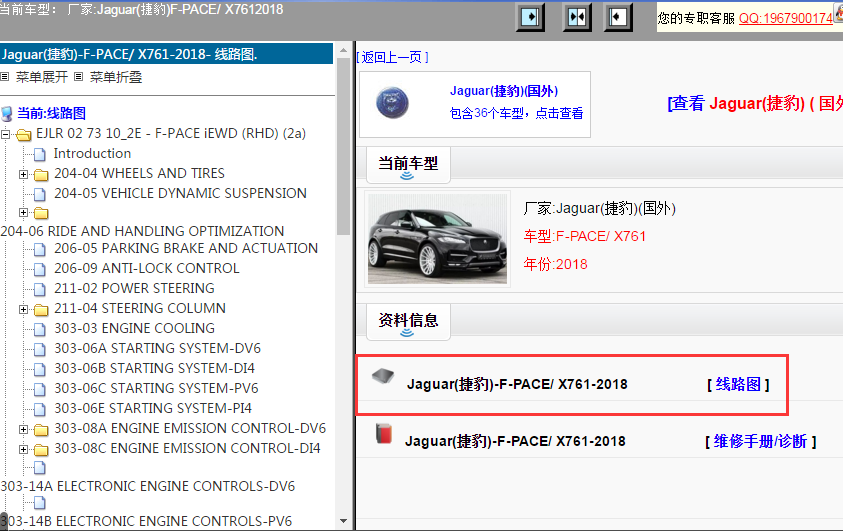
Task: Click the 303-06C STARTING SYSTEM-PV6 page icon
Action: pos(40,389)
